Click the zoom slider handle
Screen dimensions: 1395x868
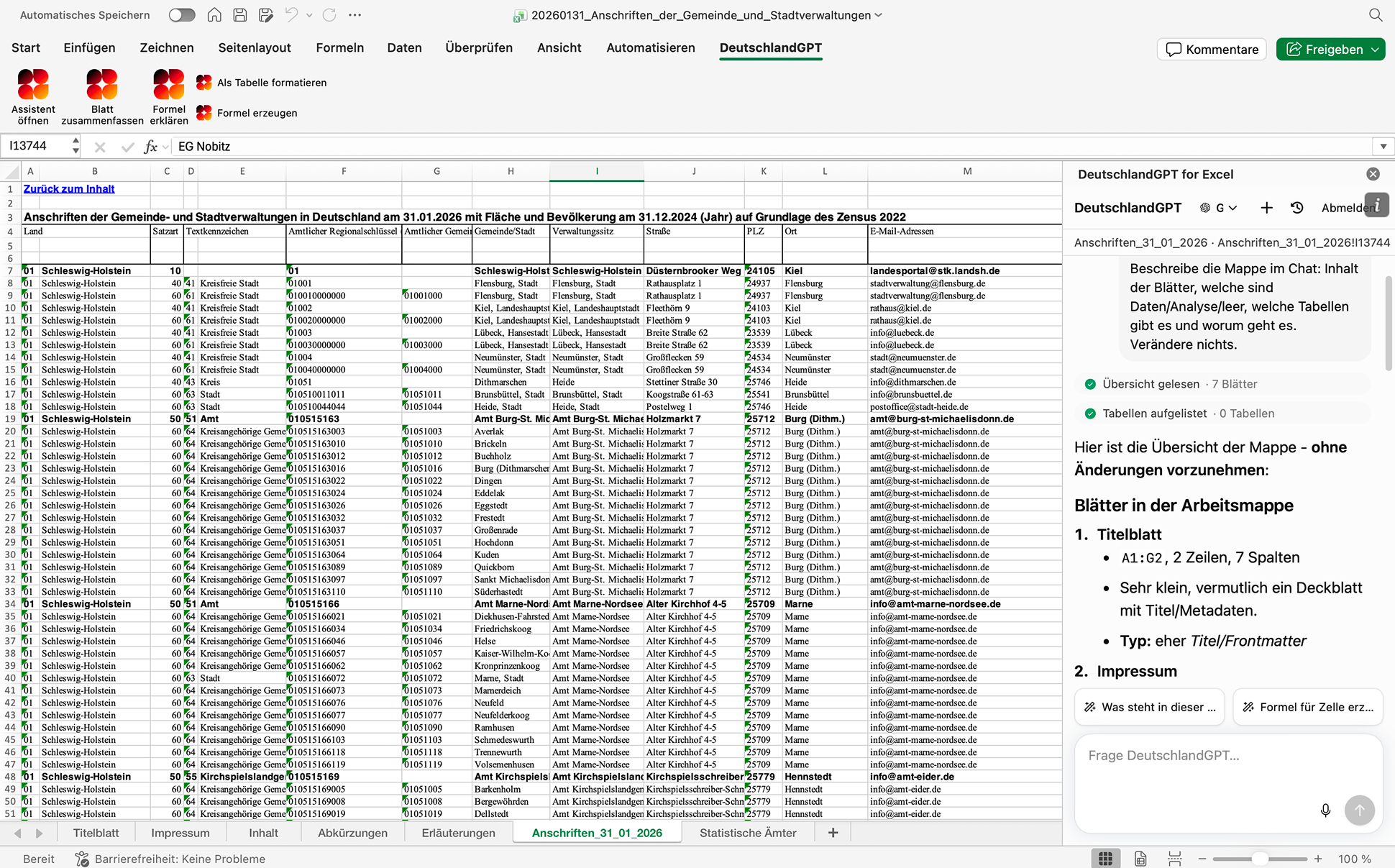click(1259, 859)
